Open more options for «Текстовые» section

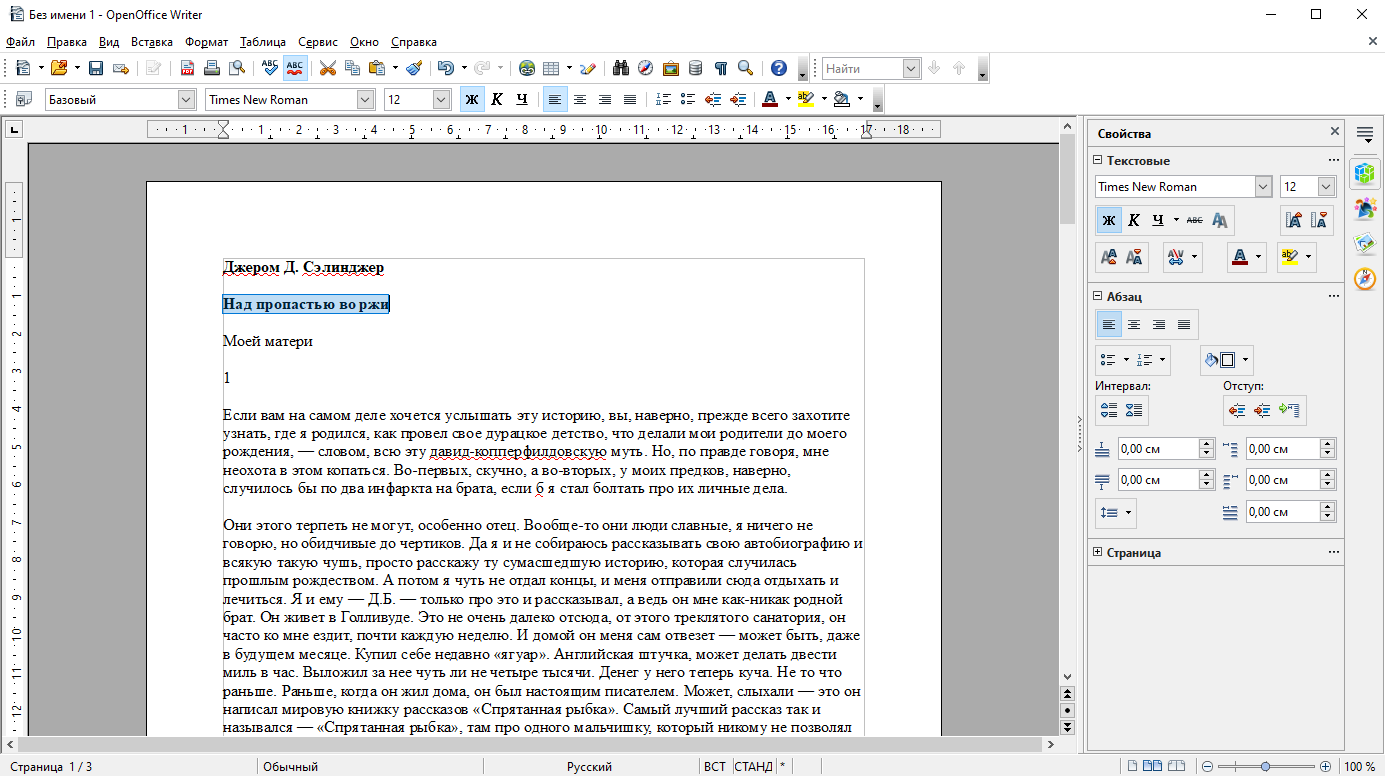1333,160
